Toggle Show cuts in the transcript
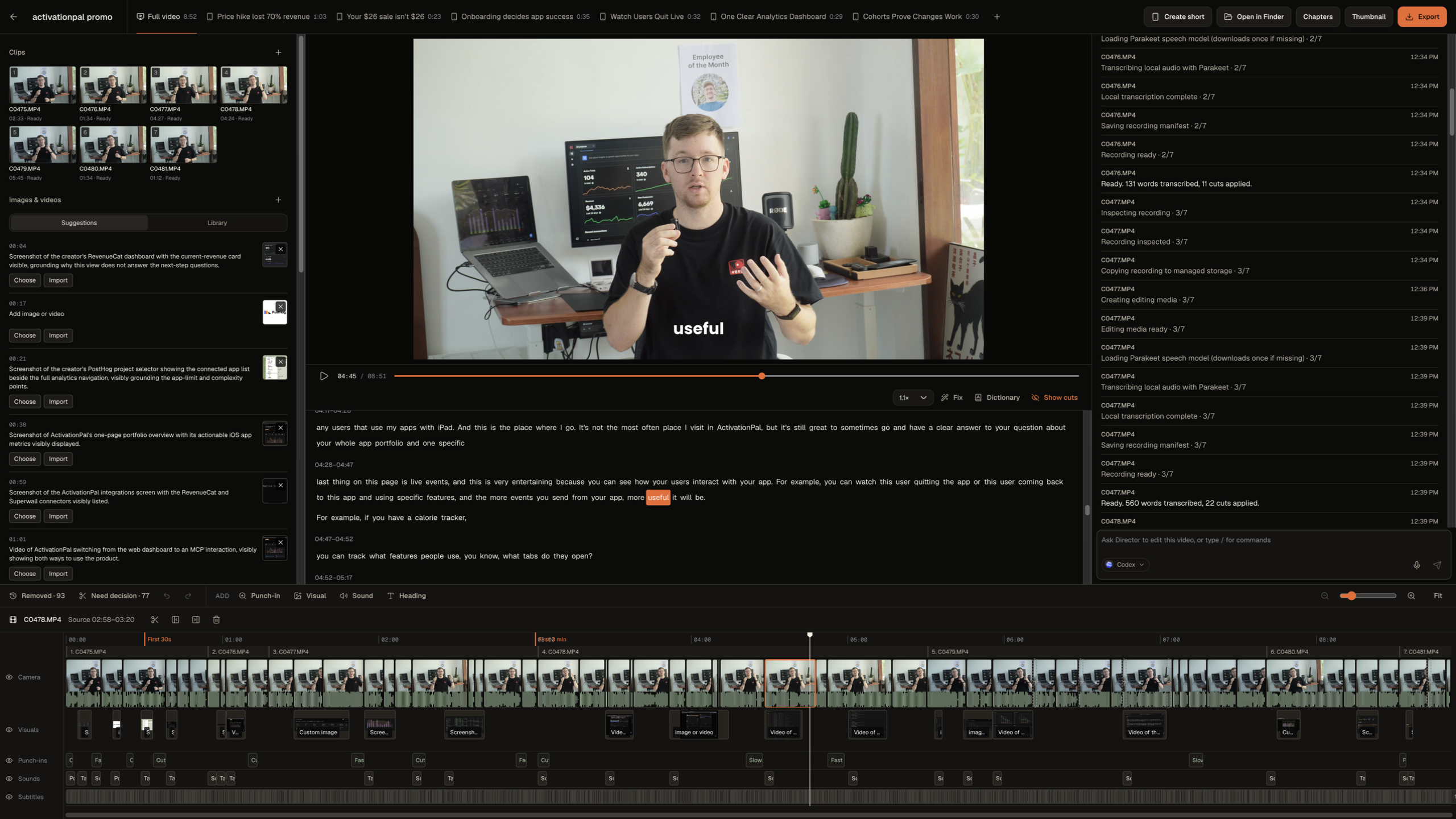This screenshot has height=819, width=1456. coord(1054,398)
